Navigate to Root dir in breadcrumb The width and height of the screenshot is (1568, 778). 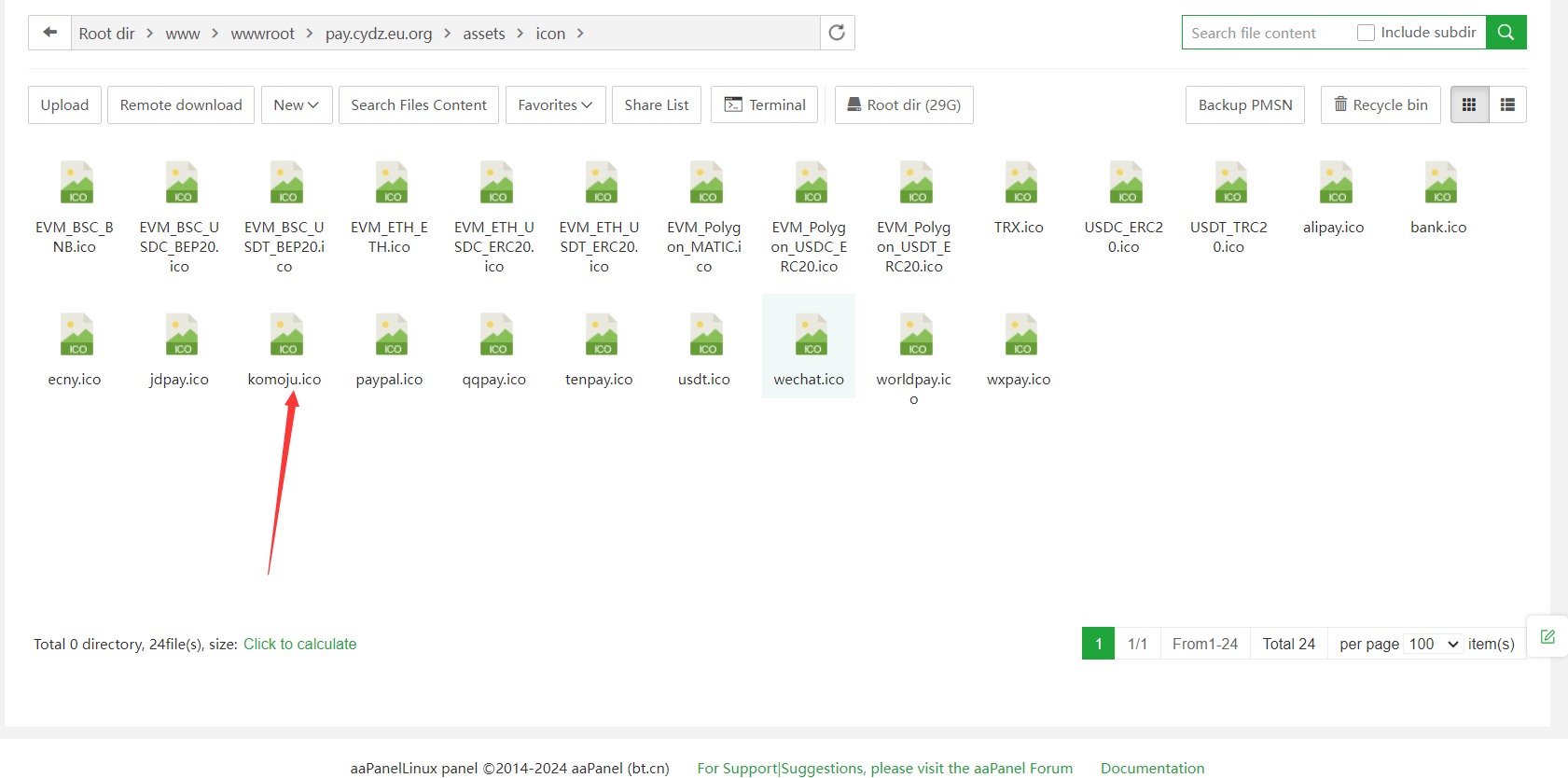(106, 34)
